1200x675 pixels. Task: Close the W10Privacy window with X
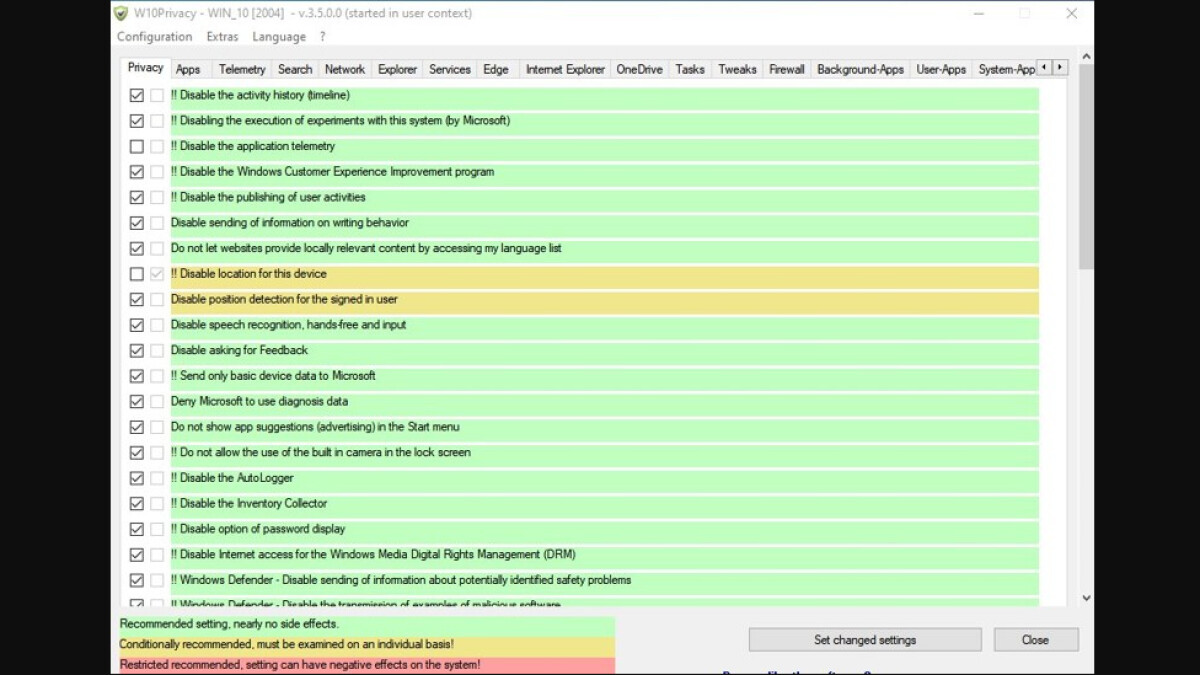(x=1071, y=14)
